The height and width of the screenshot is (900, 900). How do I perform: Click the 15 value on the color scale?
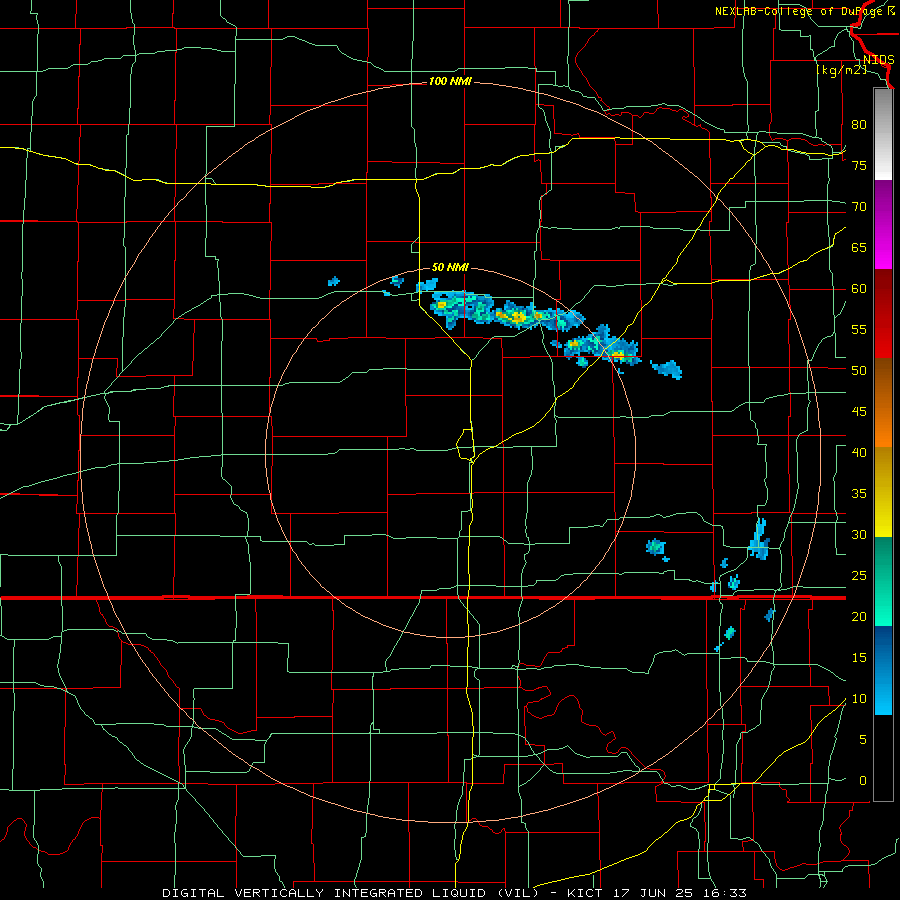pos(859,657)
